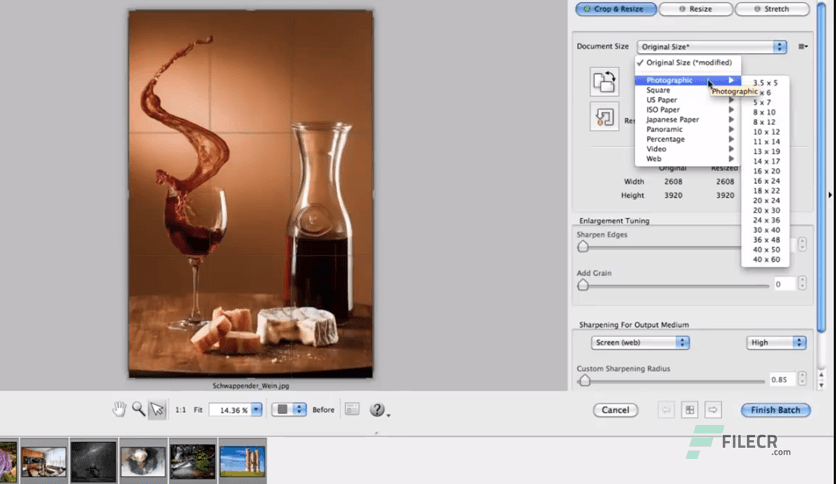Click the Finish Batch button
Screen dimensions: 836x484
coord(776,410)
